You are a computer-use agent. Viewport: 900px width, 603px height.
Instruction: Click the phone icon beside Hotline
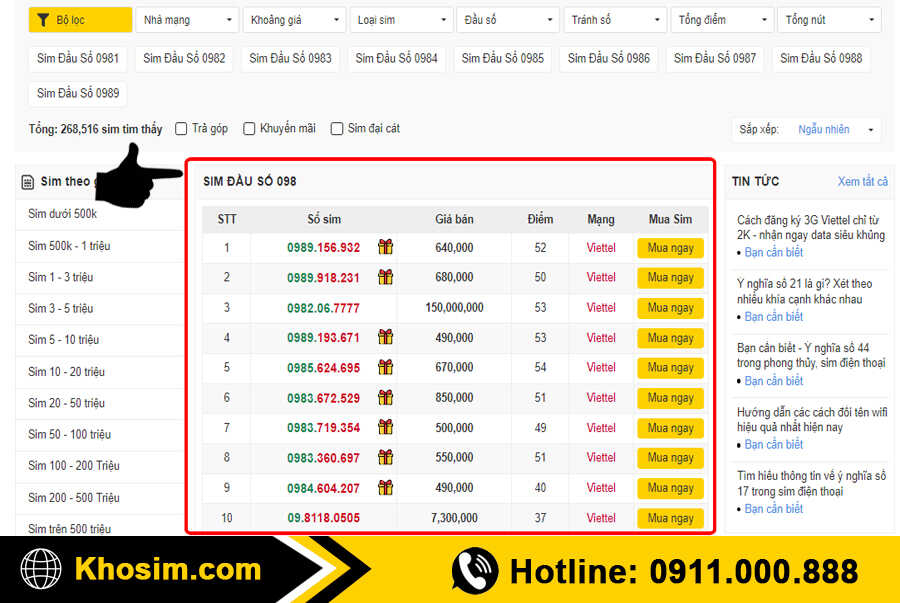pos(475,571)
